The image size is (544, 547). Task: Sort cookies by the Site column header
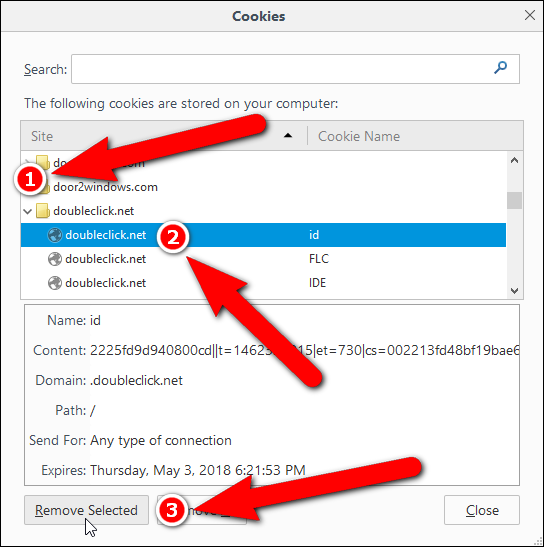164,136
